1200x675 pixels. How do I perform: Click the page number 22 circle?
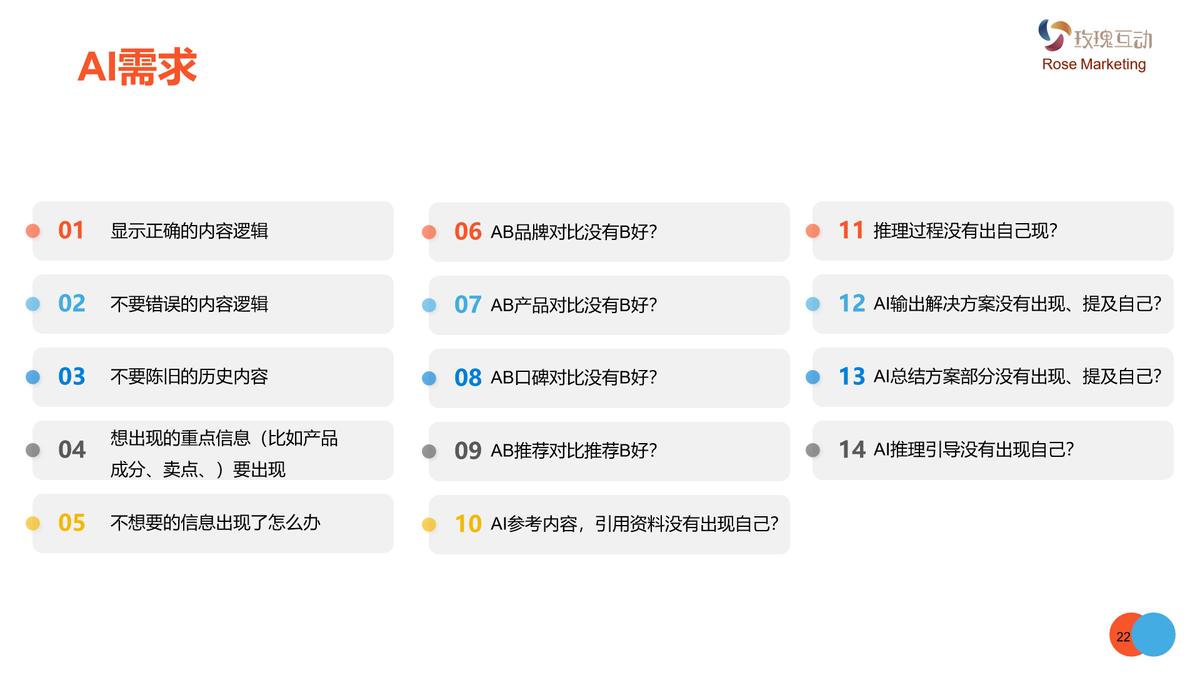(1125, 636)
